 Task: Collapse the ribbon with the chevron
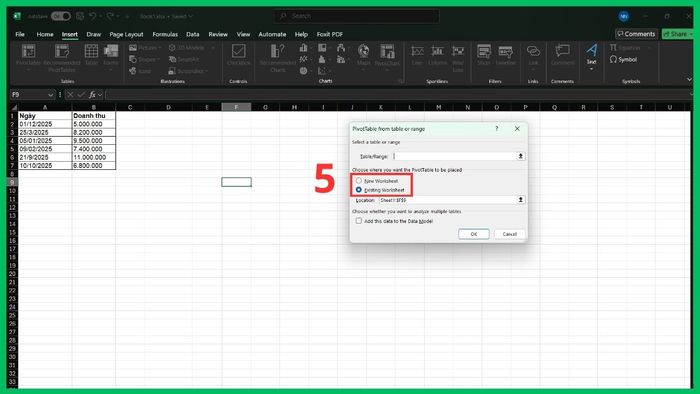689,79
